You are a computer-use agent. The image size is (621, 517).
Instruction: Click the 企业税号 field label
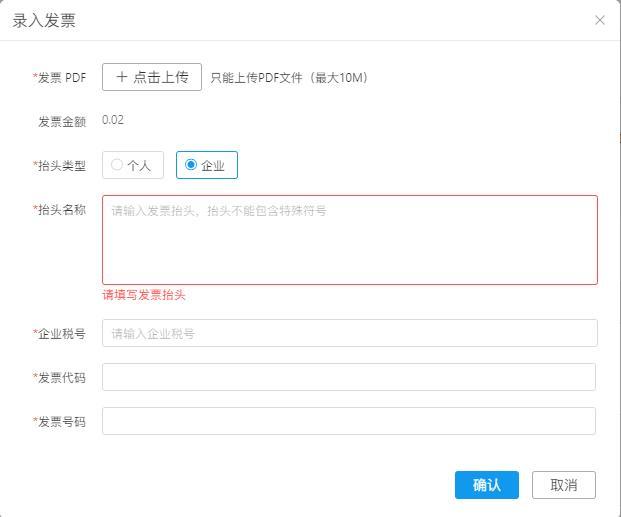tap(61, 333)
